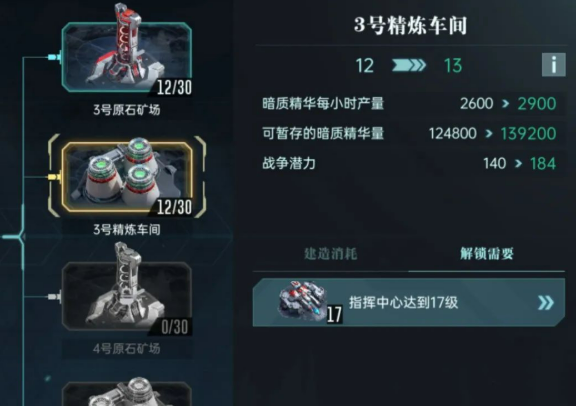This screenshot has height=406, width=576.
Task: Select the highlighted 3号精炼车间 building card
Action: [x=127, y=177]
